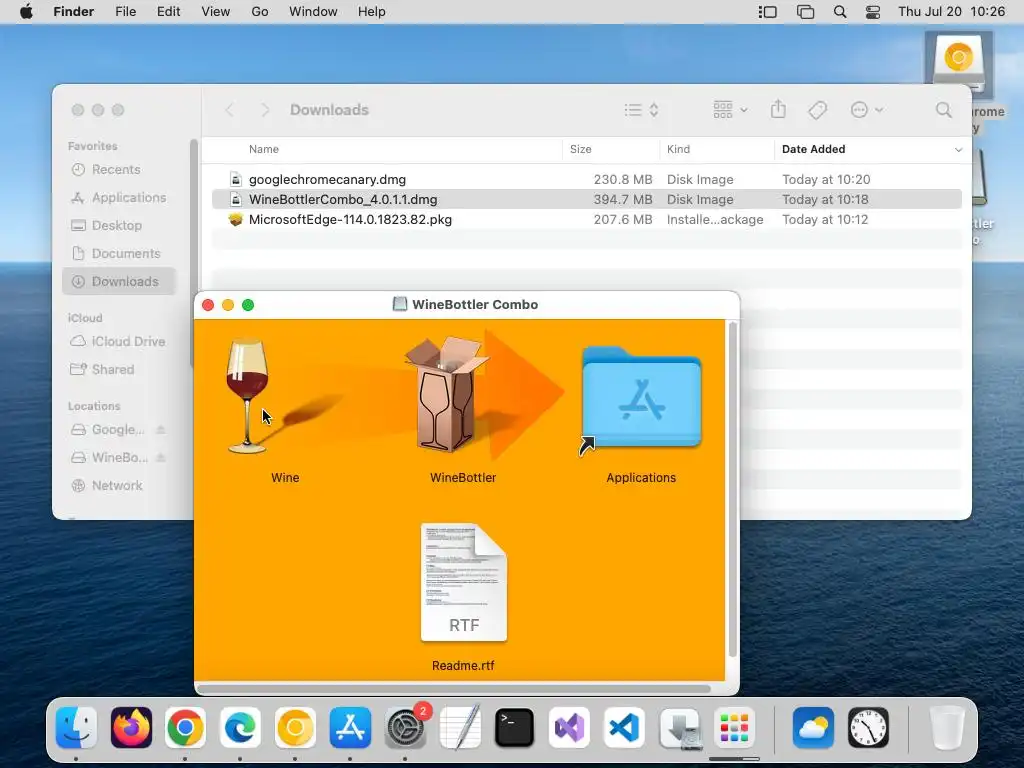
Task: Open Launchpad from the Dock
Action: click(734, 728)
